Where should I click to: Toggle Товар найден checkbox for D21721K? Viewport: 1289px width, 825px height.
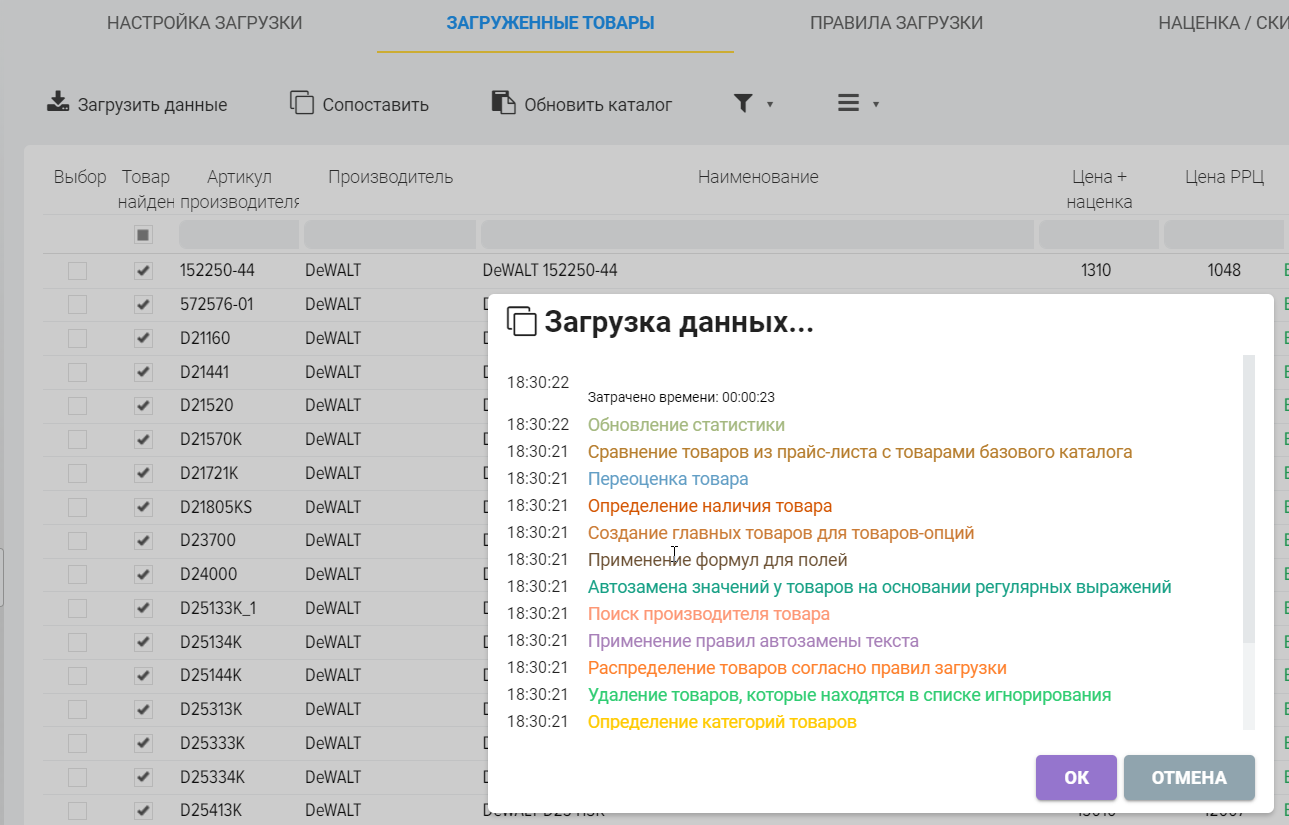(143, 473)
